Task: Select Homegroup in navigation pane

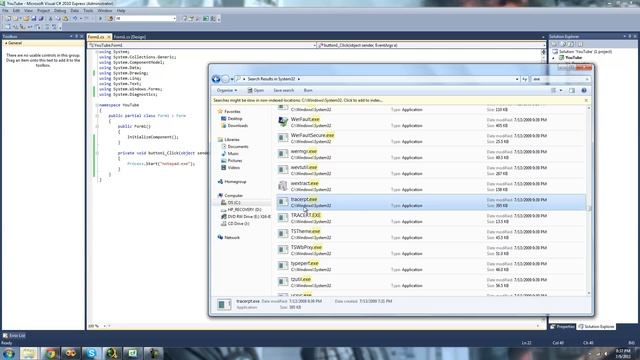Action: point(232,182)
